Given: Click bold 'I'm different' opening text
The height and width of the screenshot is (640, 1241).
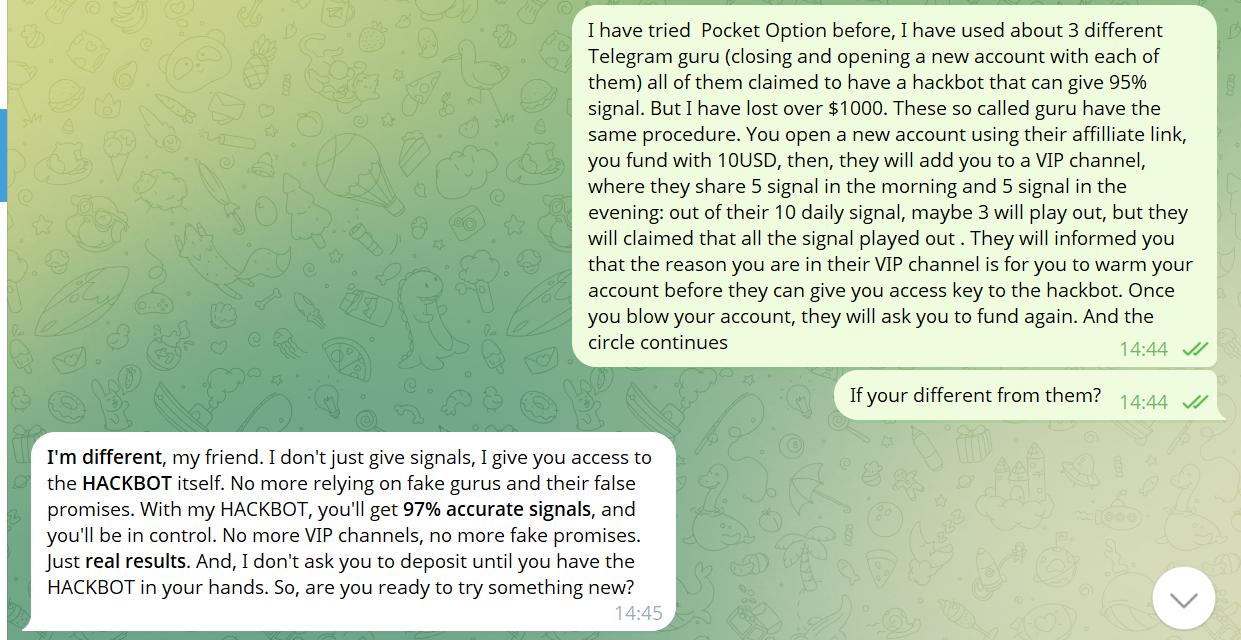Looking at the screenshot, I should click(x=104, y=457).
